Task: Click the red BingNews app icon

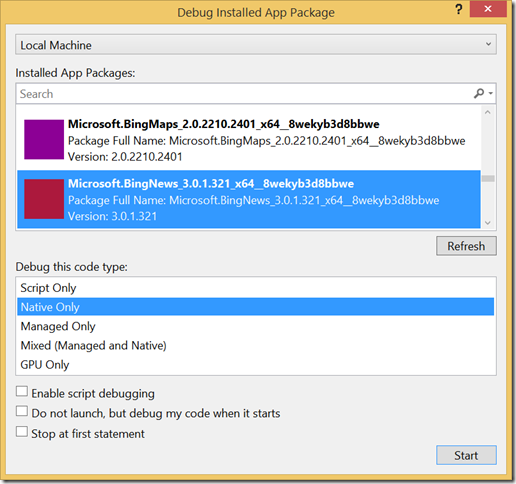Action: point(44,199)
